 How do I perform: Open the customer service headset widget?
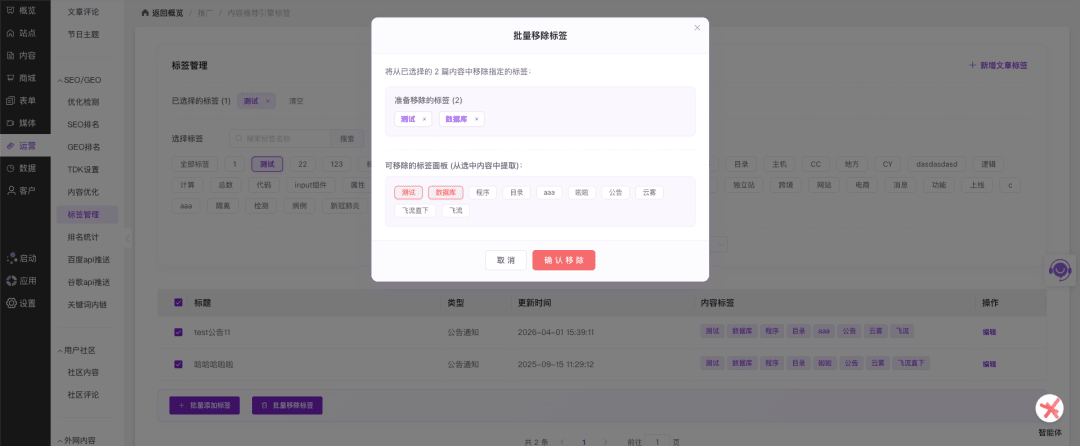(x=1061, y=270)
